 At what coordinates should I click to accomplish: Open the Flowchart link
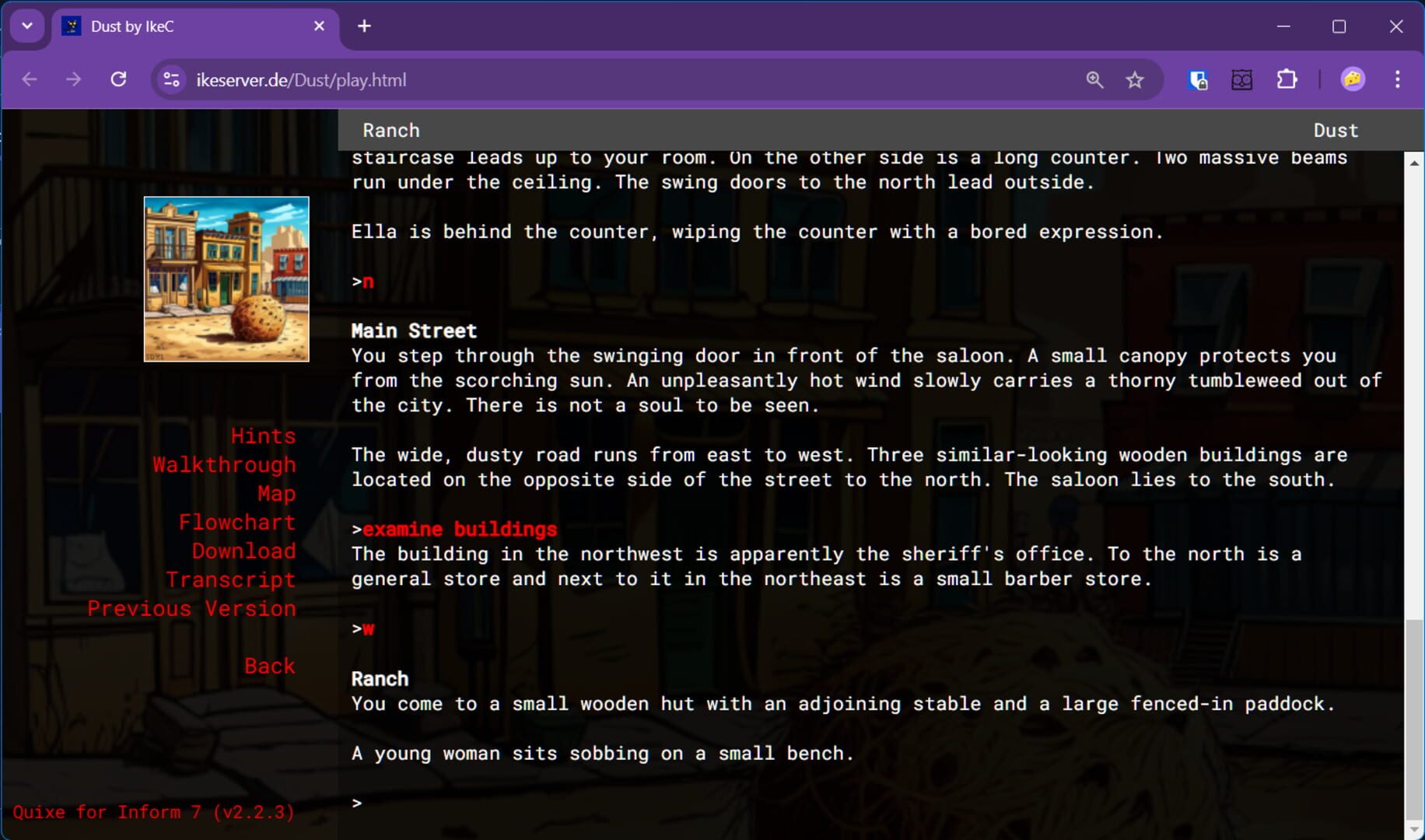click(x=237, y=522)
